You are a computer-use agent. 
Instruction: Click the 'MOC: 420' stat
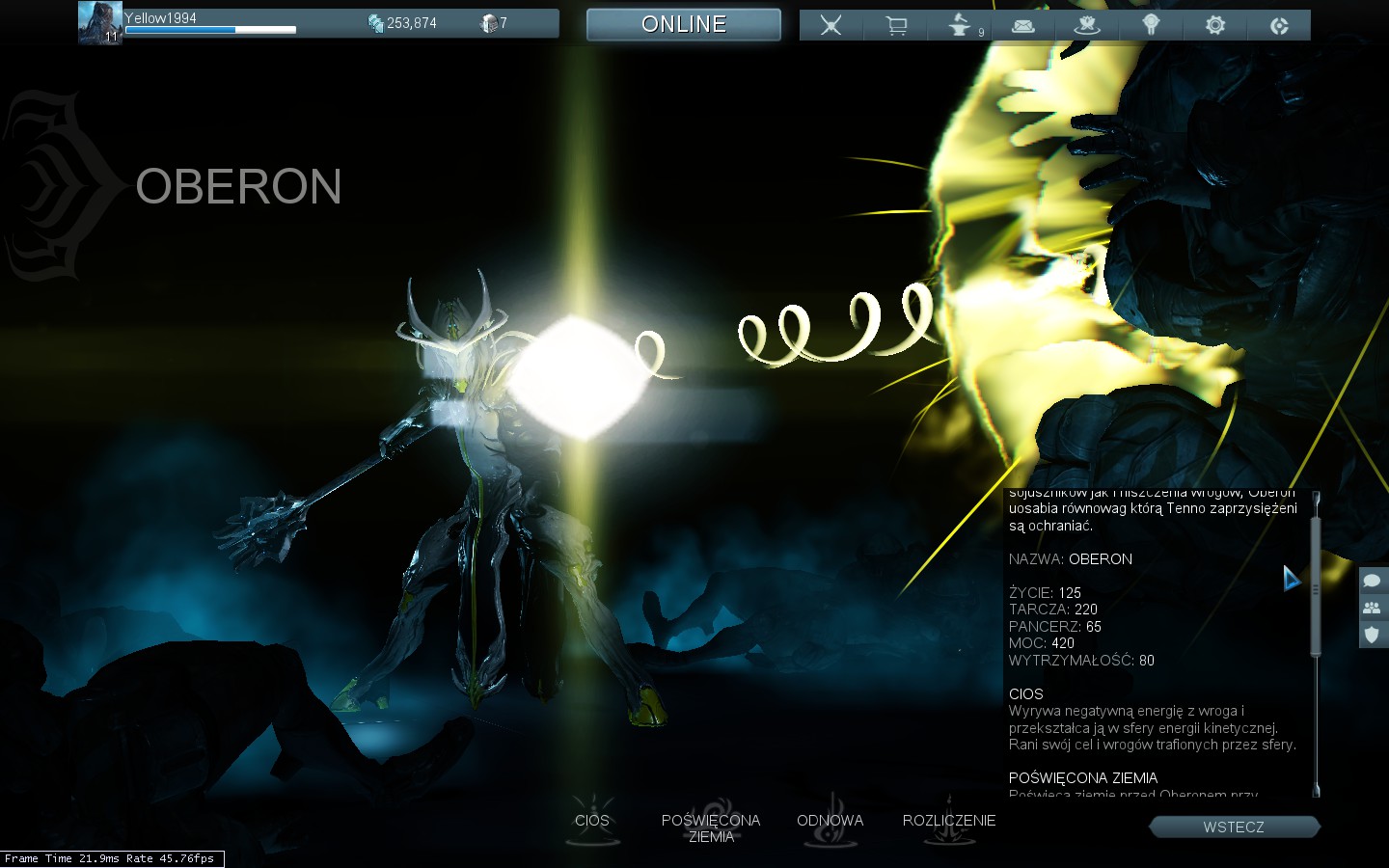[1042, 643]
